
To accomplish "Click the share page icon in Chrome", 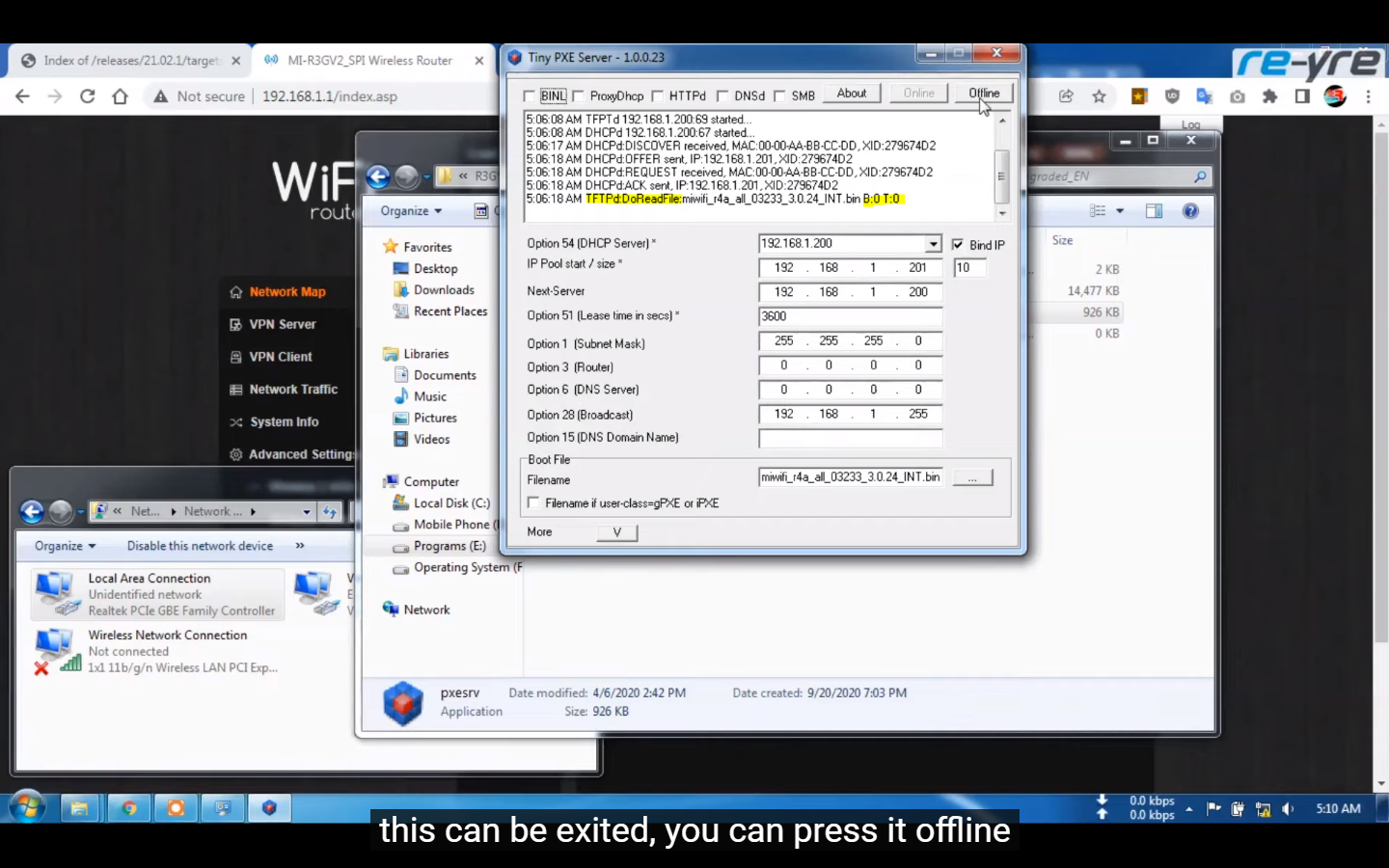I will point(1066,96).
